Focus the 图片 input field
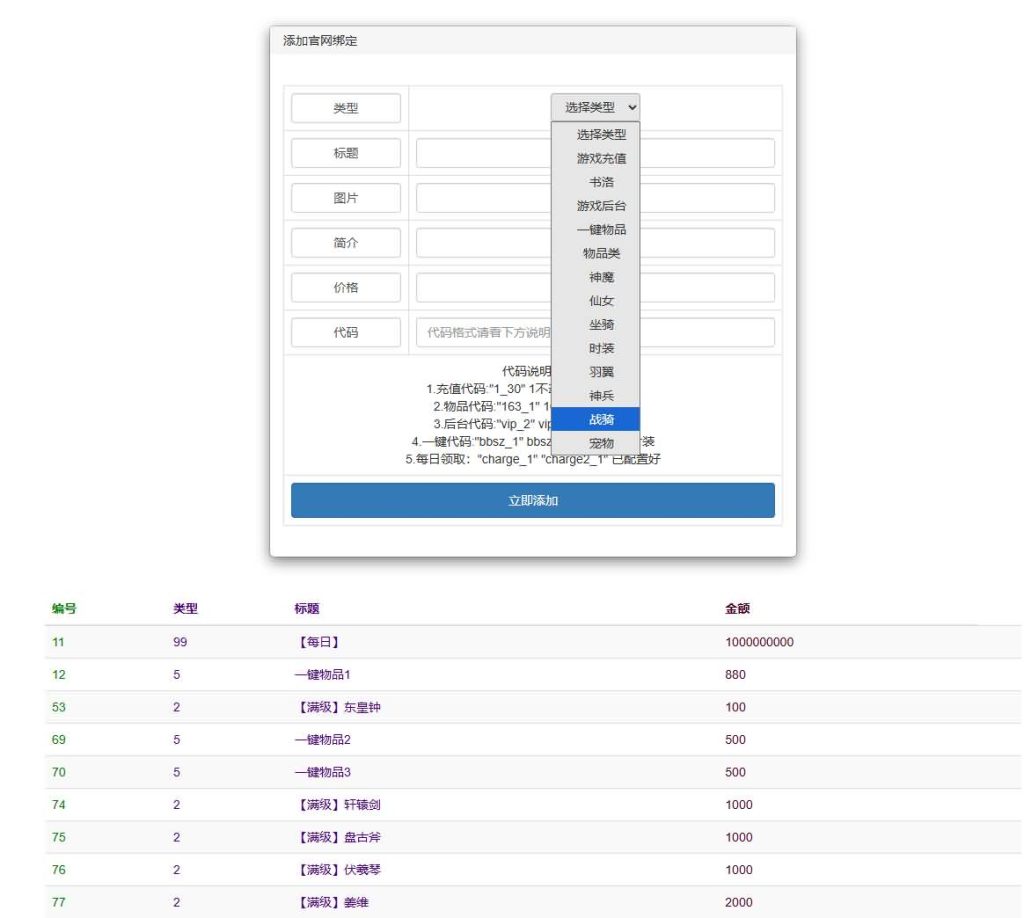Image resolution: width=1024 pixels, height=918 pixels. coord(480,198)
